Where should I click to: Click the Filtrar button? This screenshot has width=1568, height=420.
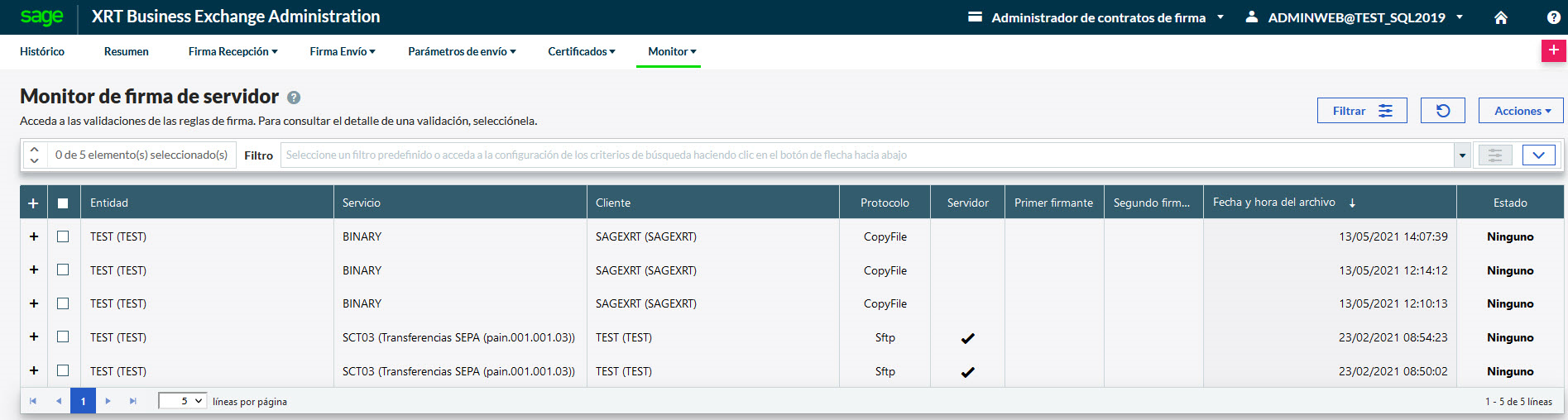pyautogui.click(x=1361, y=111)
